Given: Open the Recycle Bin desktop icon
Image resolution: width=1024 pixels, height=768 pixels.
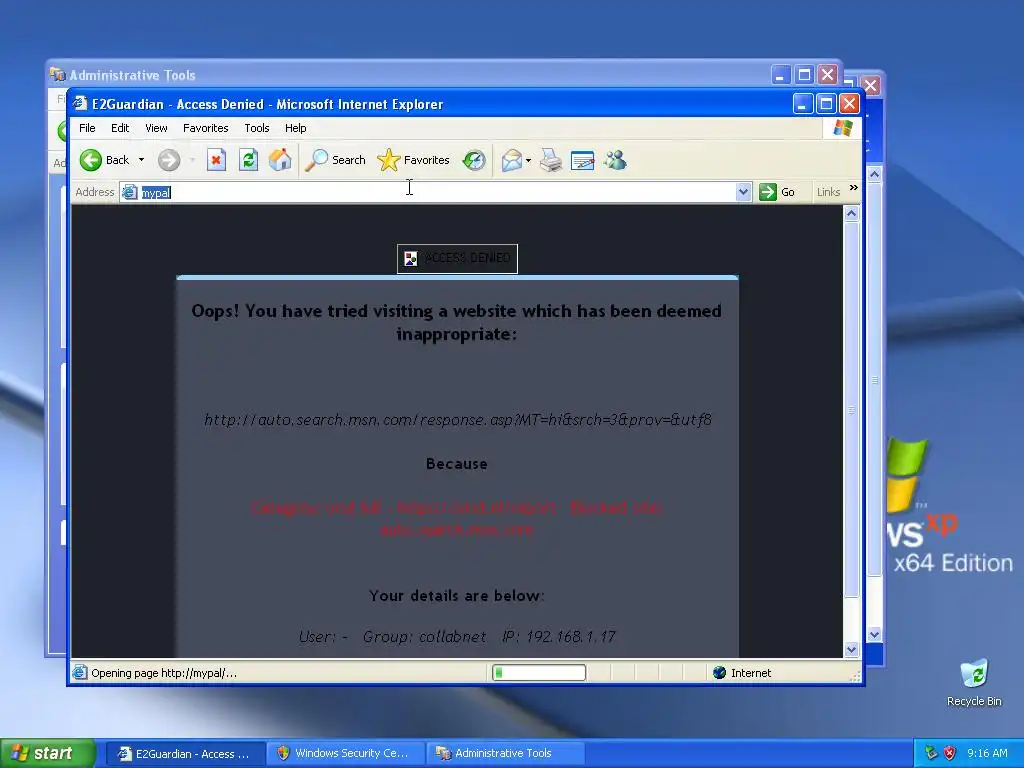Looking at the screenshot, I should [974, 683].
